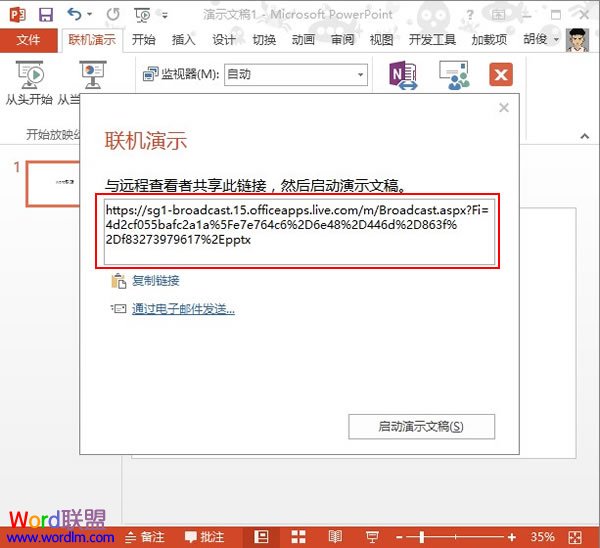Open the 设计 ribbon tab
Image resolution: width=600 pixels, height=548 pixels.
pos(224,39)
